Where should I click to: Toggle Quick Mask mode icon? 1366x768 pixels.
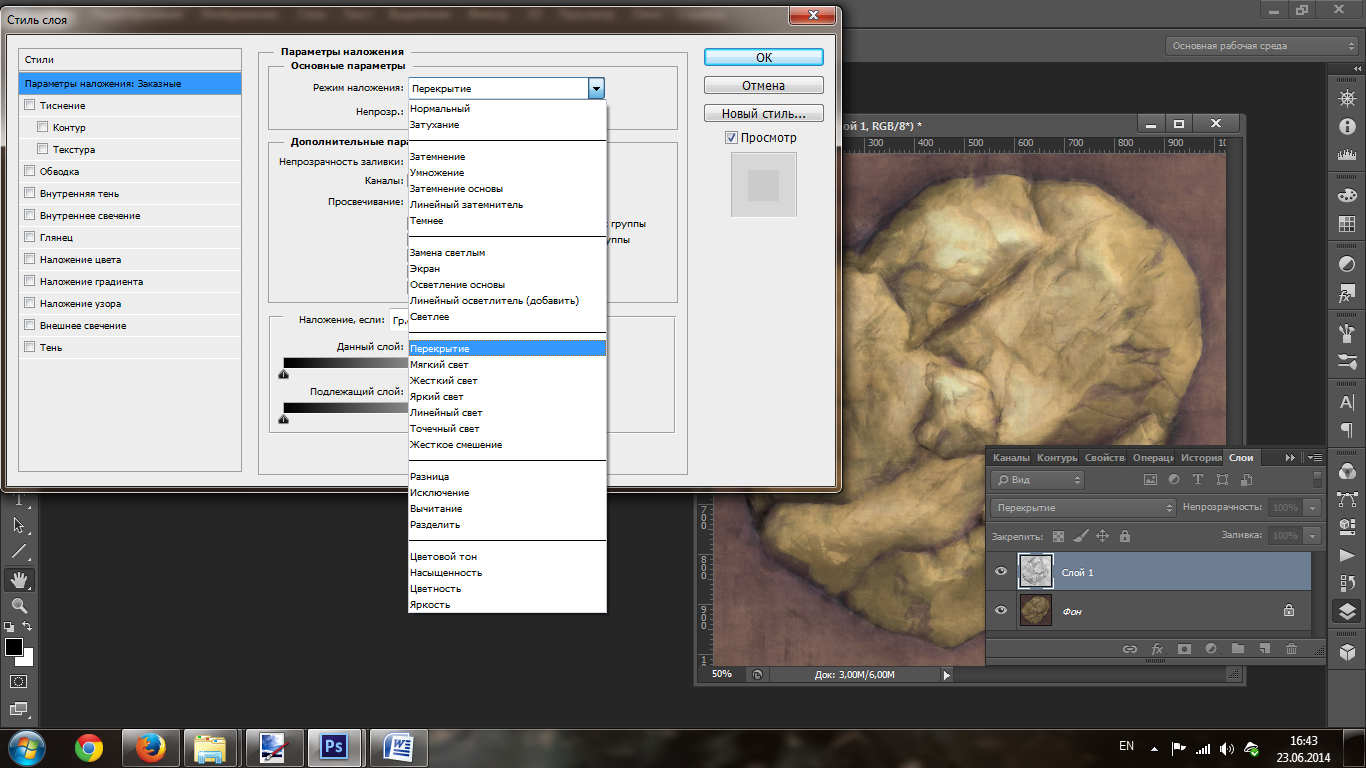[x=19, y=681]
